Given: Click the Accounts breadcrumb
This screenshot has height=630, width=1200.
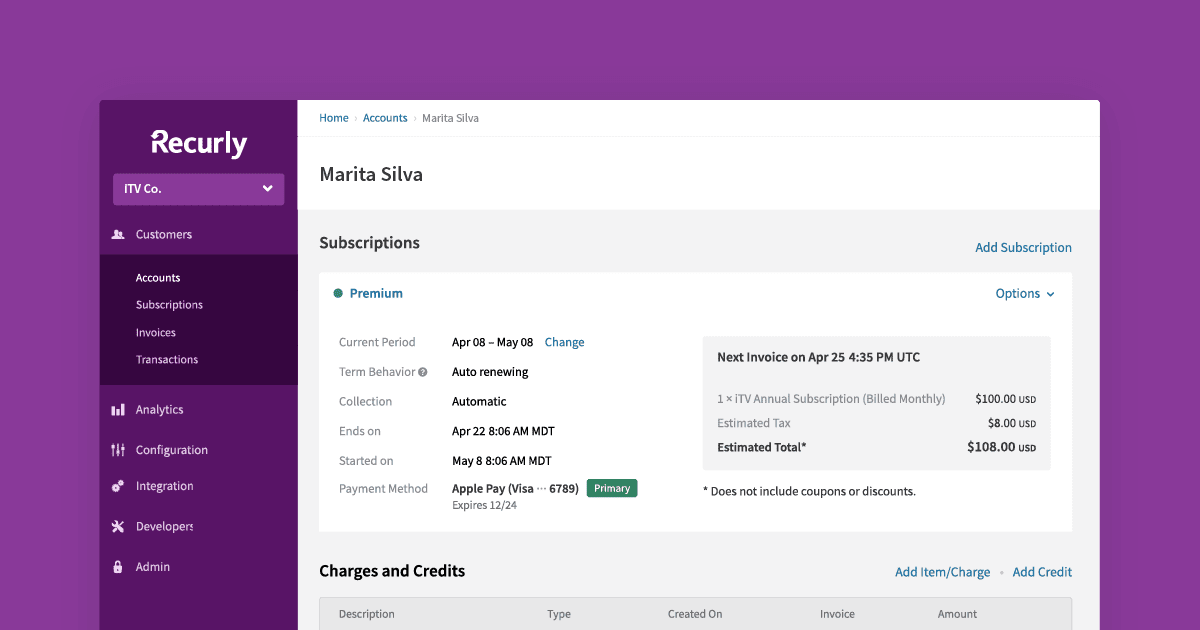Looking at the screenshot, I should click(x=385, y=117).
